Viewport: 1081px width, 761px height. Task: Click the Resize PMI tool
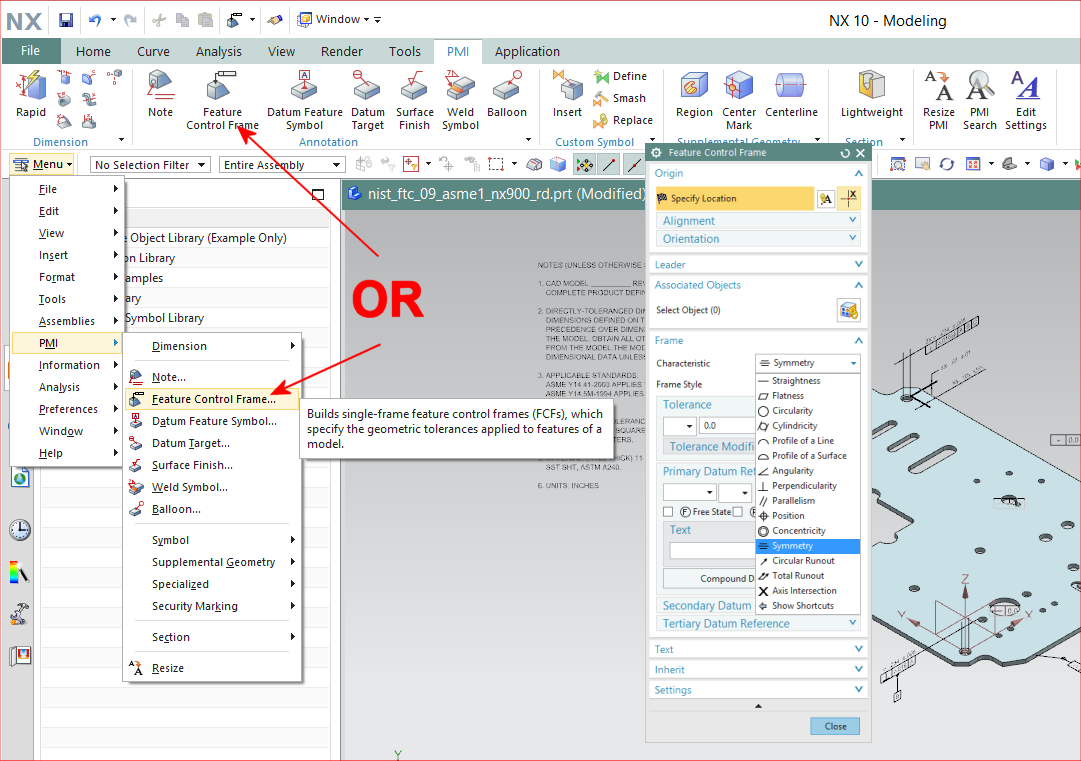click(938, 101)
